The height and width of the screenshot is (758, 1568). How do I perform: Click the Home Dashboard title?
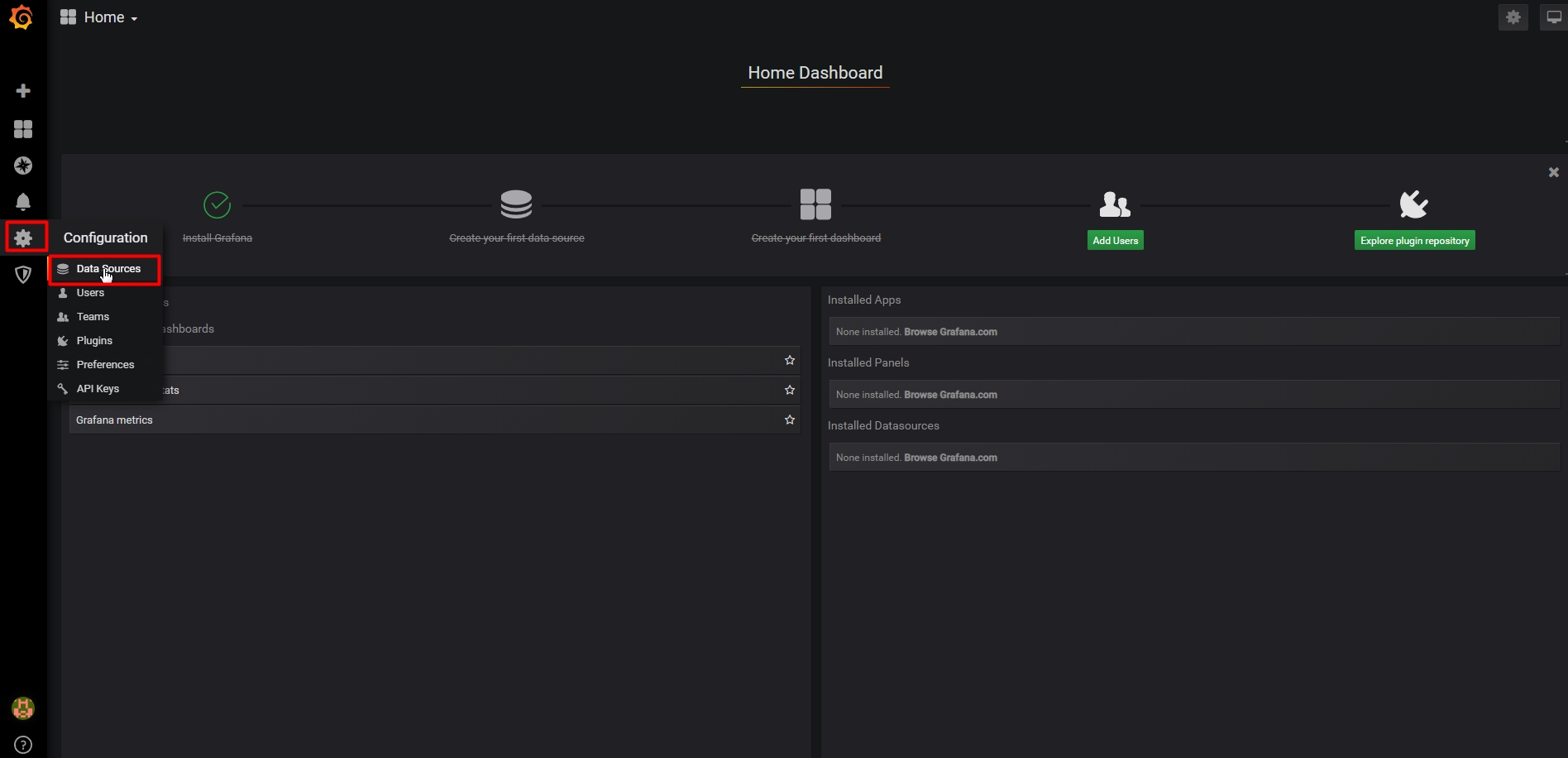click(x=815, y=73)
